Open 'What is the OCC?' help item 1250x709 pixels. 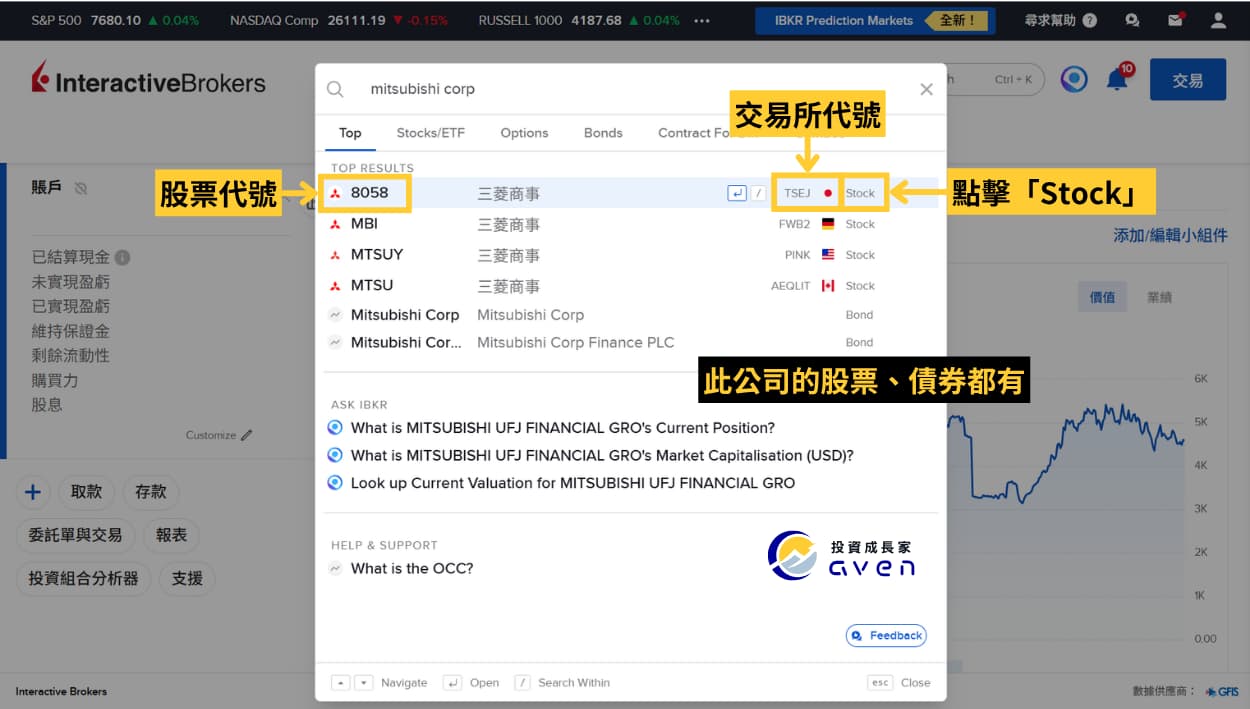[412, 568]
